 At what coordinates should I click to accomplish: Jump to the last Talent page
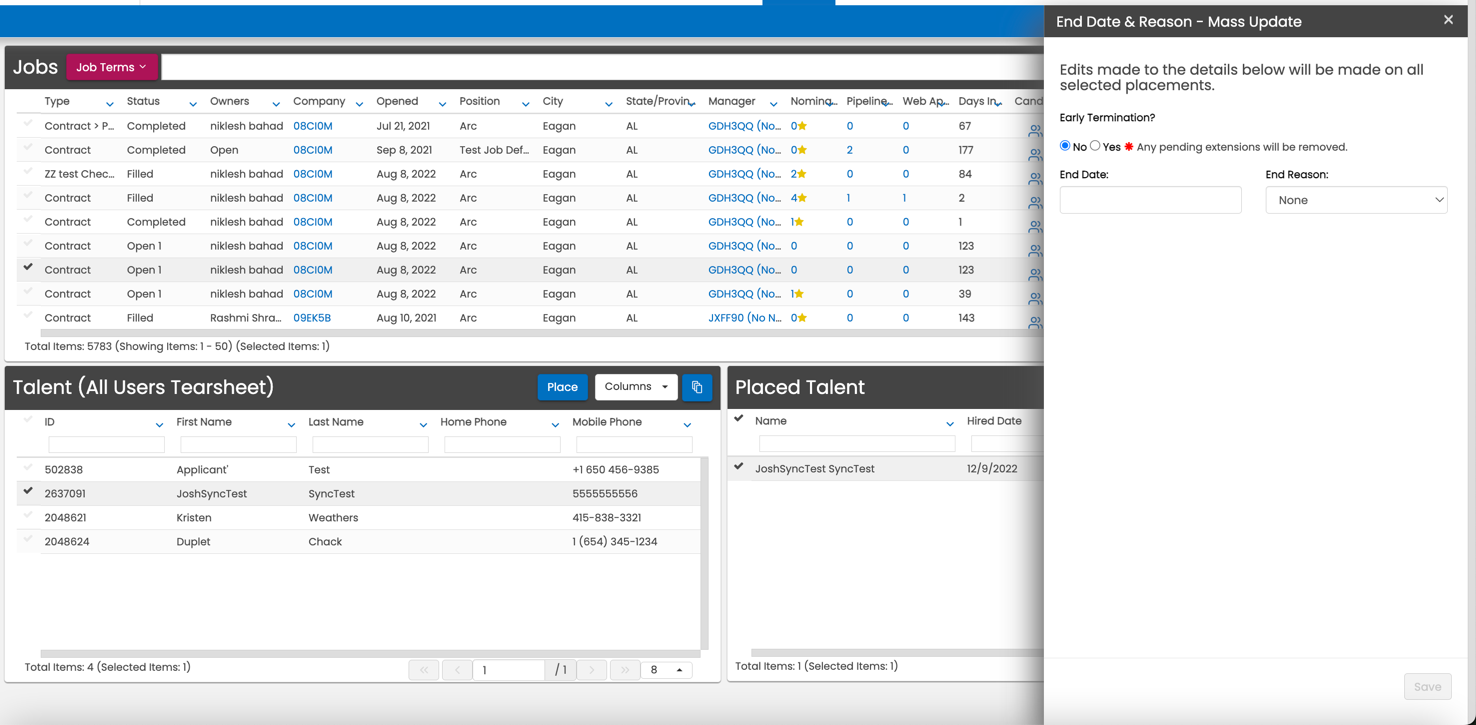(x=625, y=670)
